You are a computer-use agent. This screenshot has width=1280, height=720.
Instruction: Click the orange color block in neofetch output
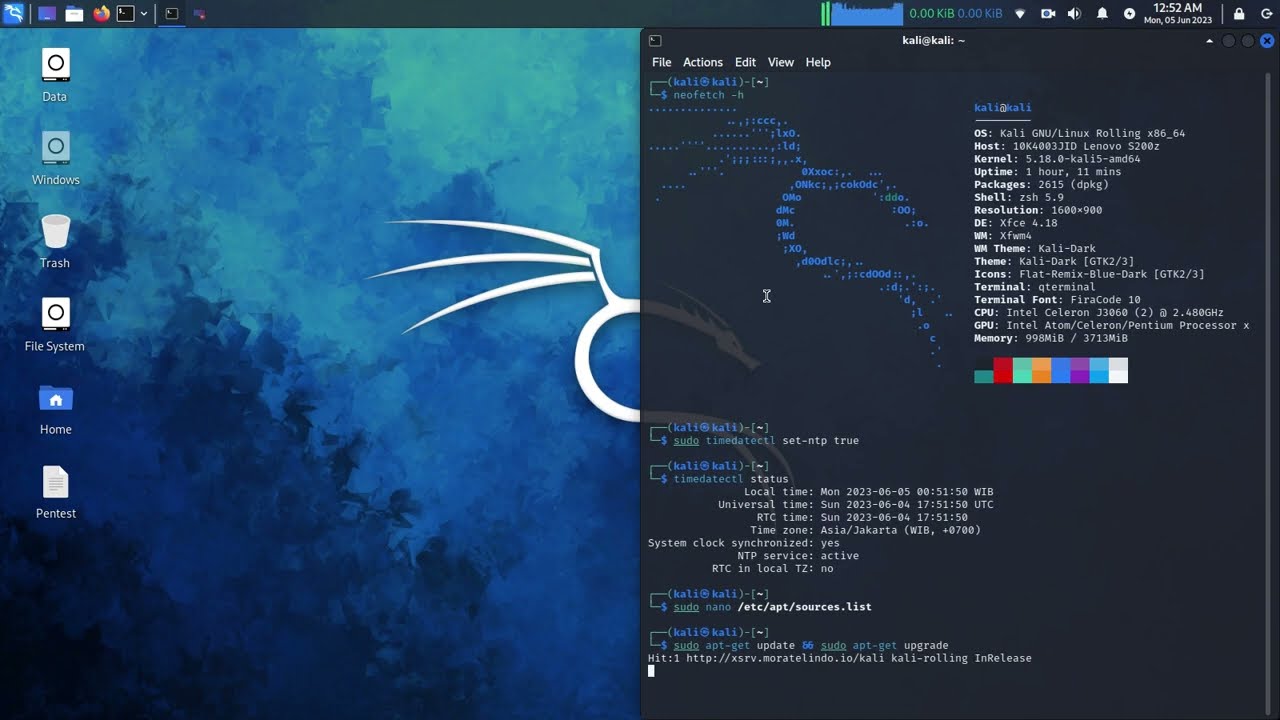pos(1041,371)
